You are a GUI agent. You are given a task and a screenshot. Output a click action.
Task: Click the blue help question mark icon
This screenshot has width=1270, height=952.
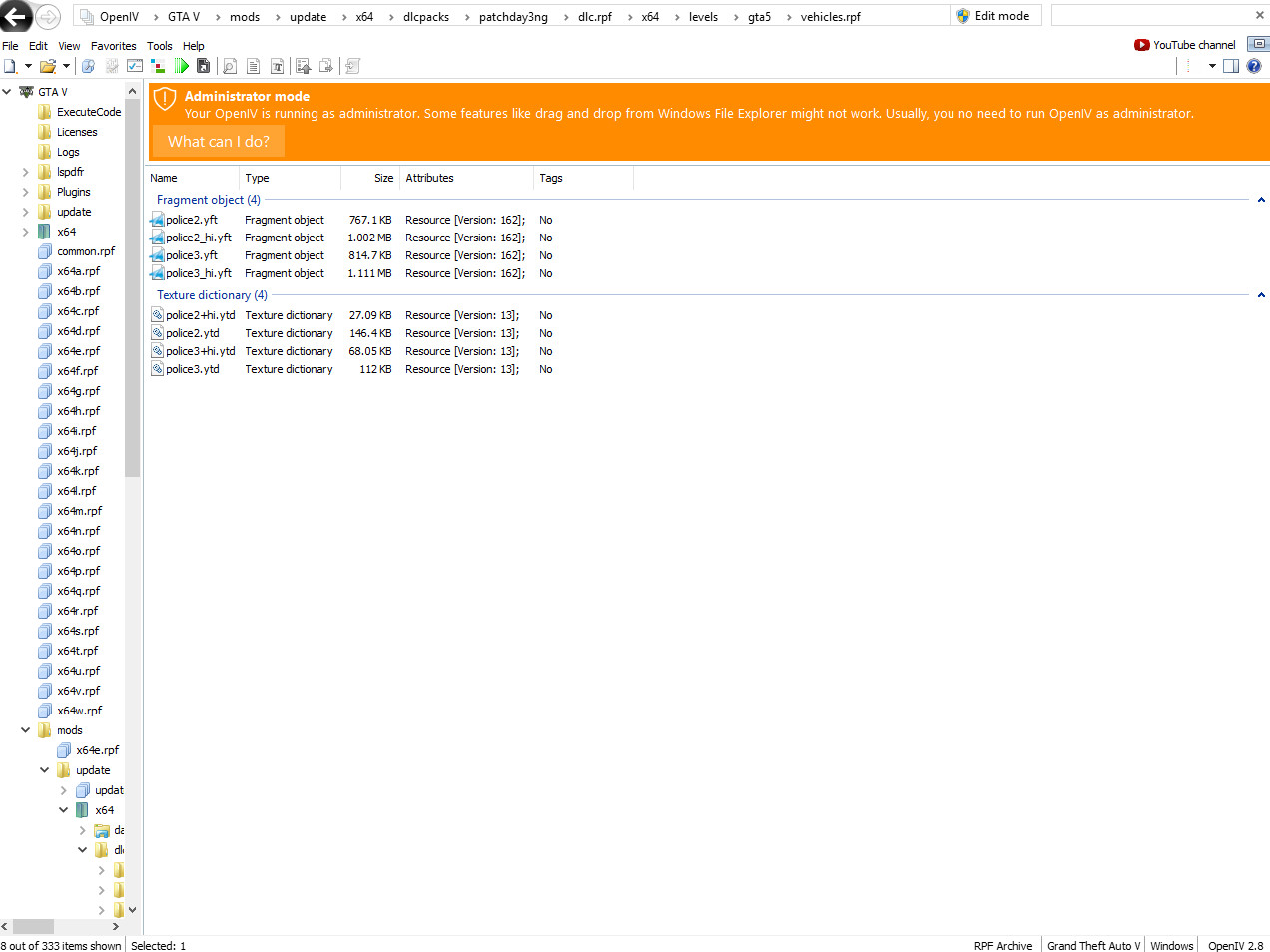(1254, 66)
